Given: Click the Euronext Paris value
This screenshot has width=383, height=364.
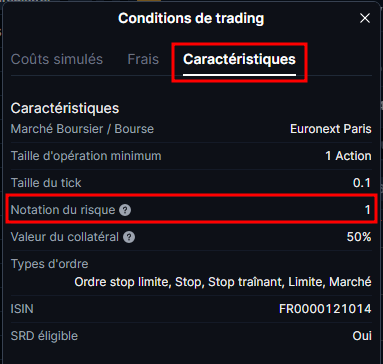Looking at the screenshot, I should click(x=331, y=129).
